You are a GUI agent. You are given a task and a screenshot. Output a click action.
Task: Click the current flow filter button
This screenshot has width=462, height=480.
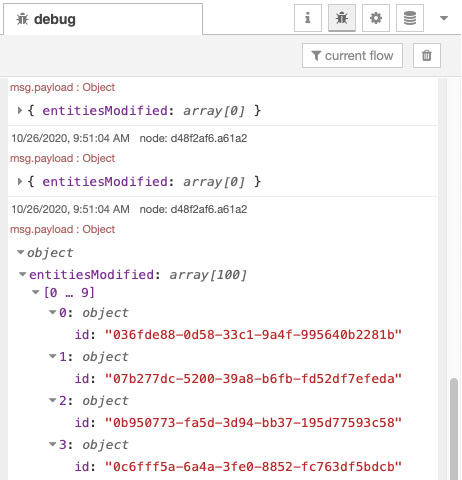[352, 55]
